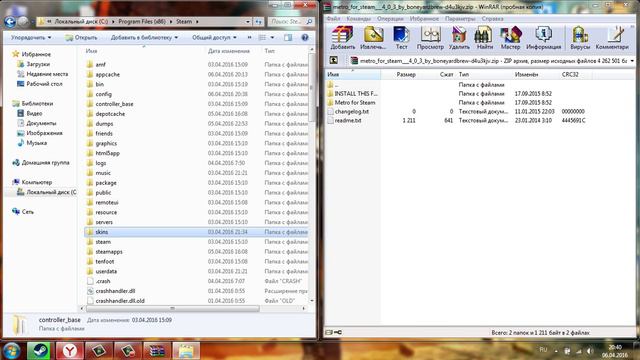The height and width of the screenshot is (360, 640).
Task: Toggle Explorer preview pane icon
Action: [x=288, y=38]
